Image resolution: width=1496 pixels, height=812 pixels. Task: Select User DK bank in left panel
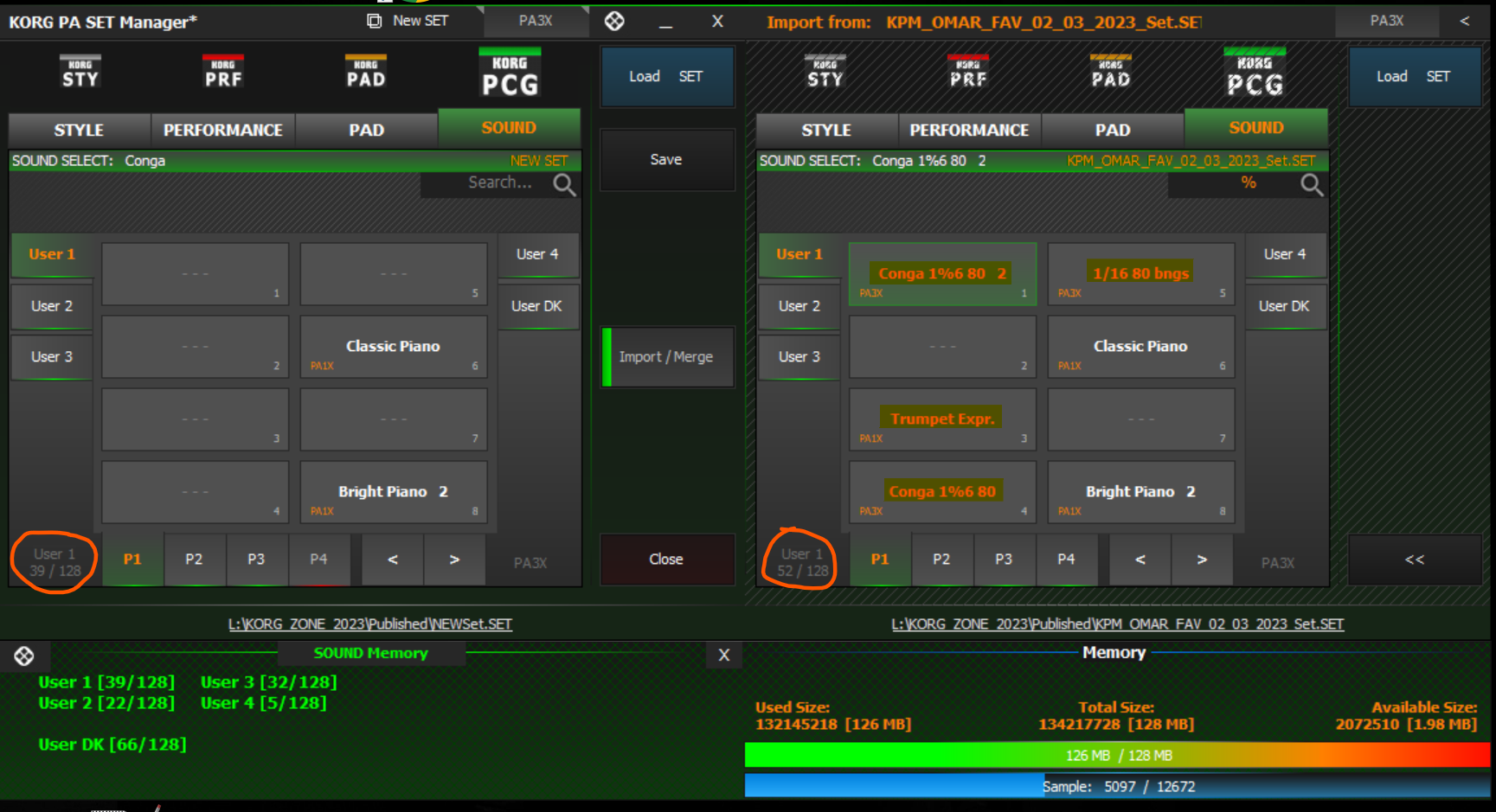[537, 306]
